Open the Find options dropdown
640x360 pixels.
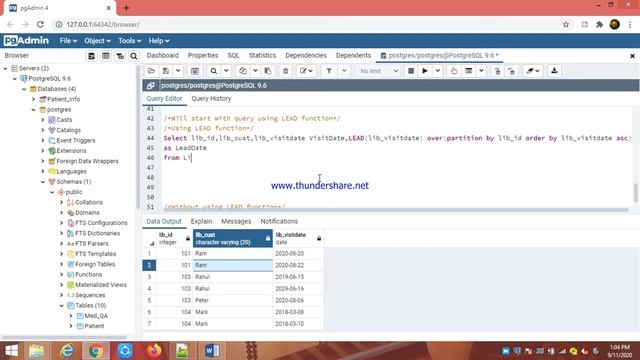click(226, 71)
